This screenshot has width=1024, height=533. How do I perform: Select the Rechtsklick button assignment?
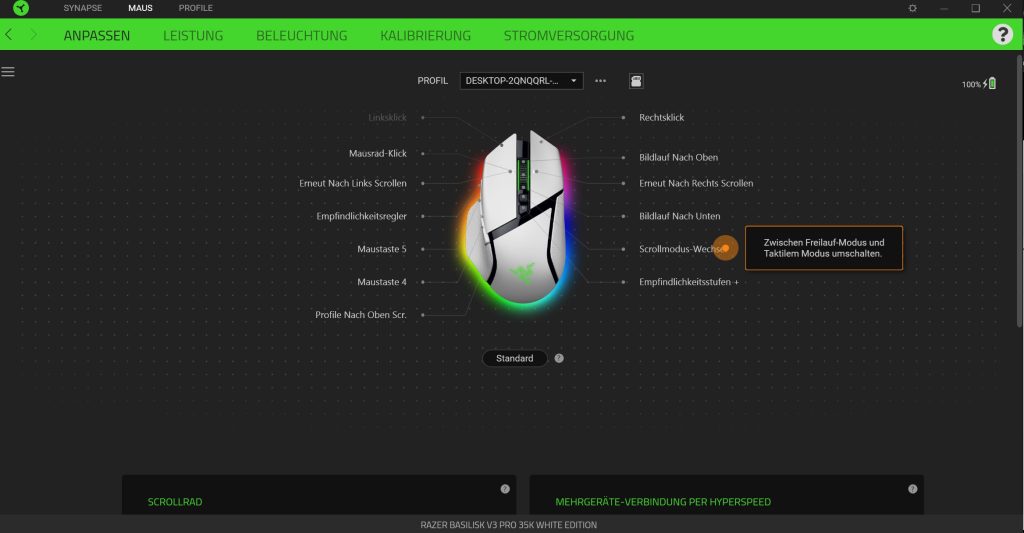coord(662,118)
